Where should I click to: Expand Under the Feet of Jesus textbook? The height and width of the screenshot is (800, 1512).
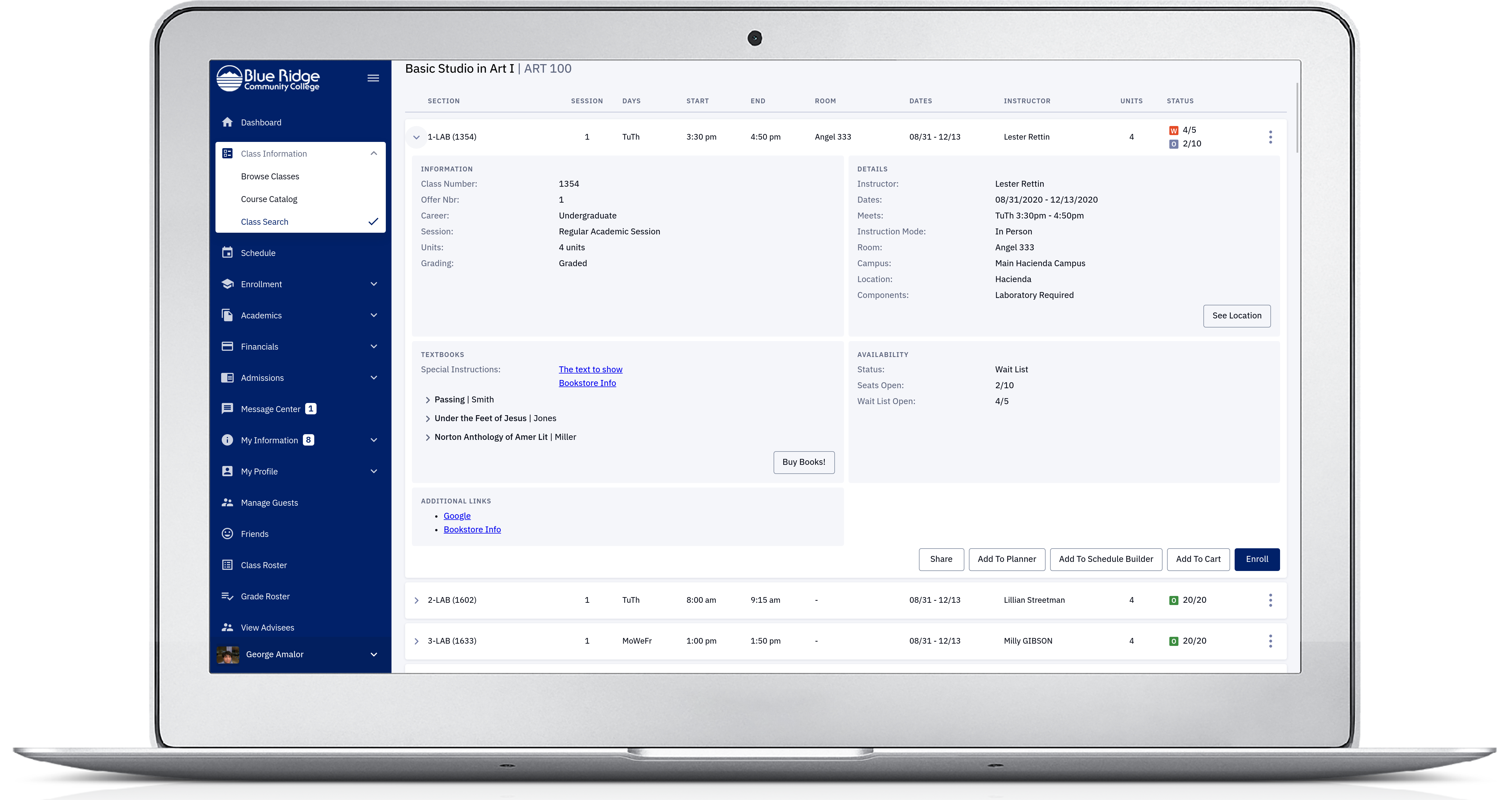pos(427,419)
